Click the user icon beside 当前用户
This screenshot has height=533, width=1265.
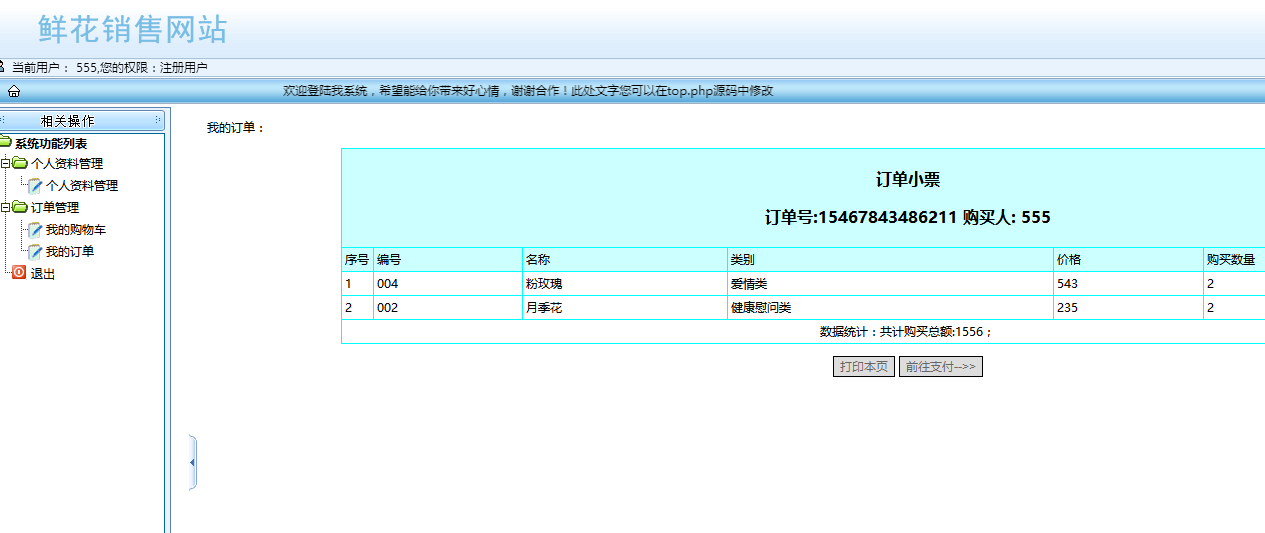pos(2,67)
